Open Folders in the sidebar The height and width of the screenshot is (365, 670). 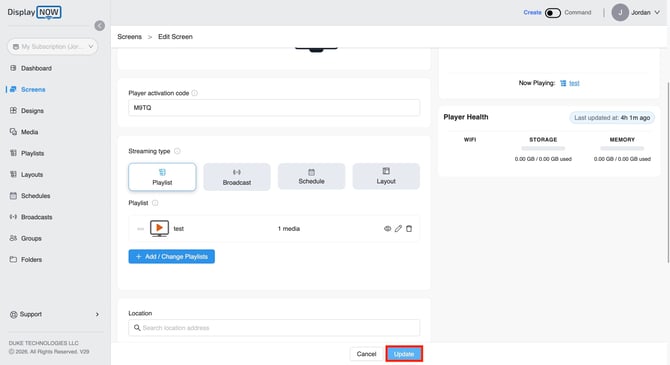click(31, 259)
